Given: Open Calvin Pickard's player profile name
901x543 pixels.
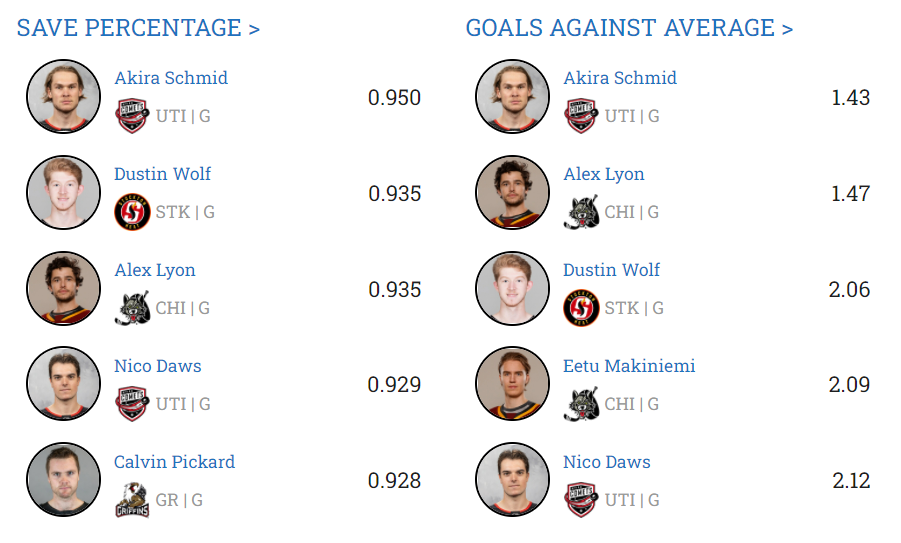Looking at the screenshot, I should pyautogui.click(x=174, y=462).
